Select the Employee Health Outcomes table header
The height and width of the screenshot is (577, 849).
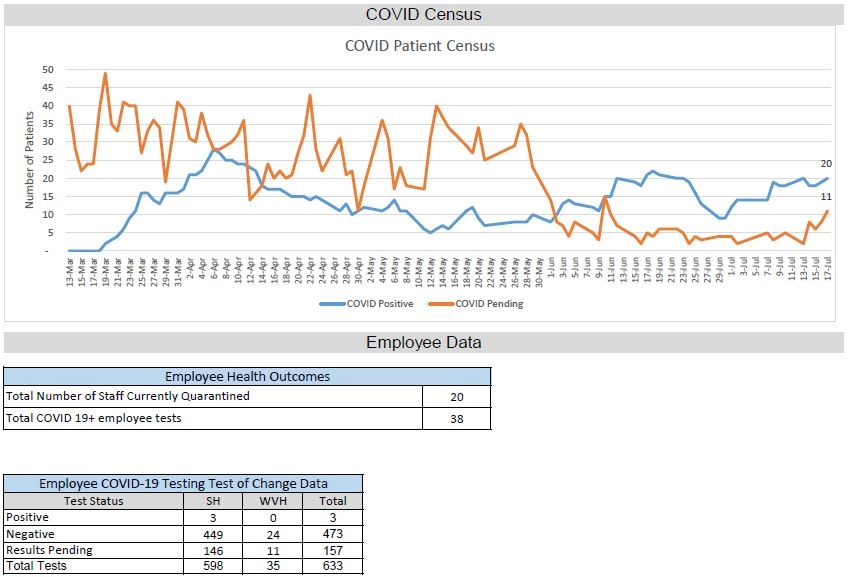click(x=247, y=376)
